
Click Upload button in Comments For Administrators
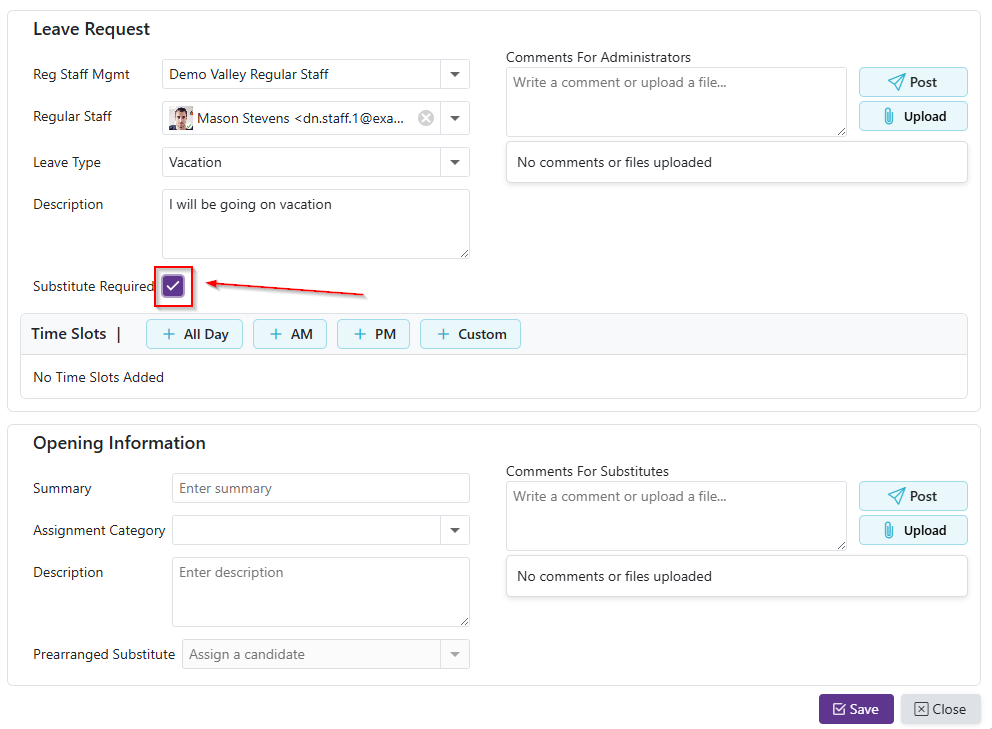[x=912, y=116]
